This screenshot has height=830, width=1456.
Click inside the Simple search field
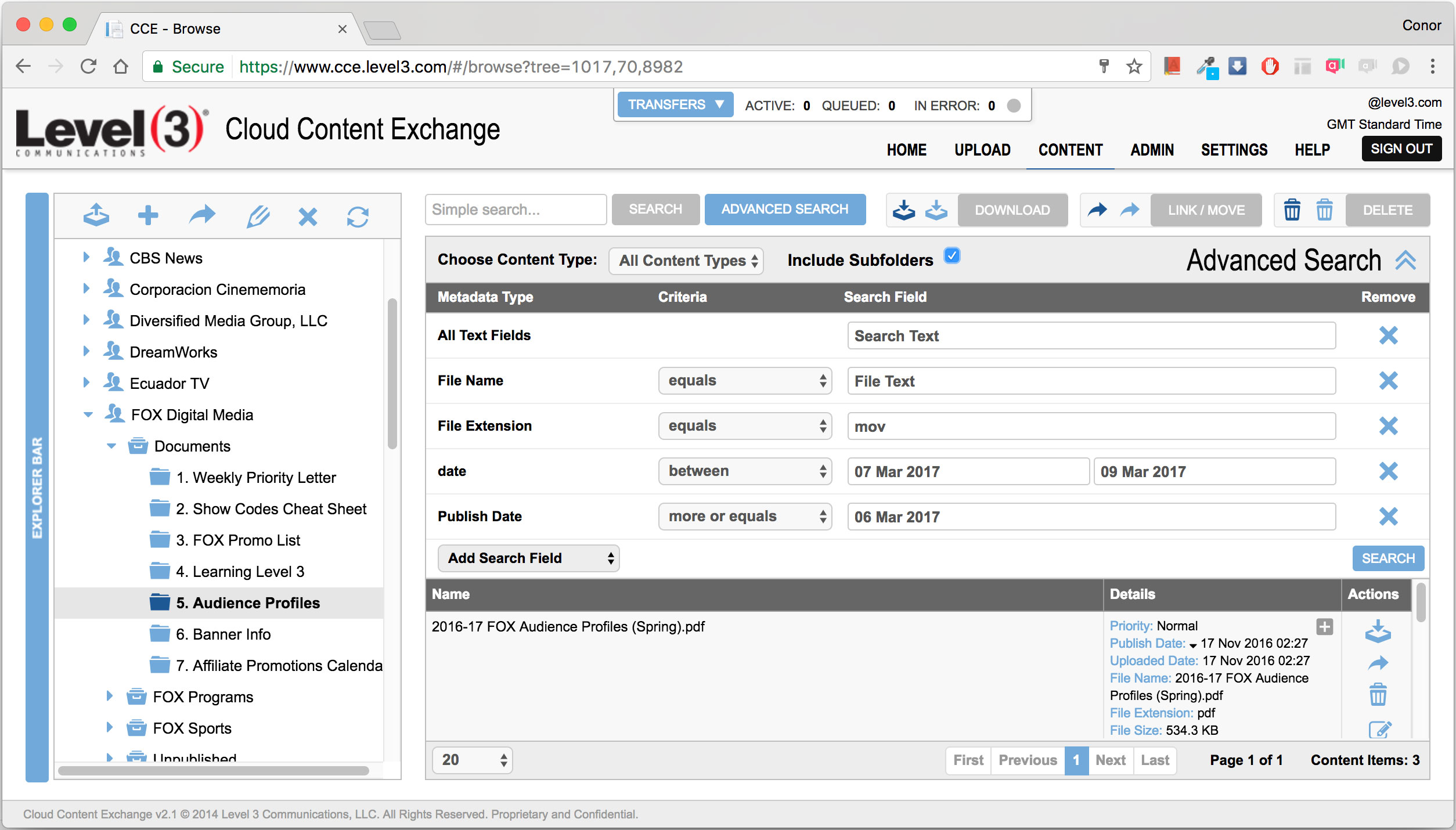[516, 210]
